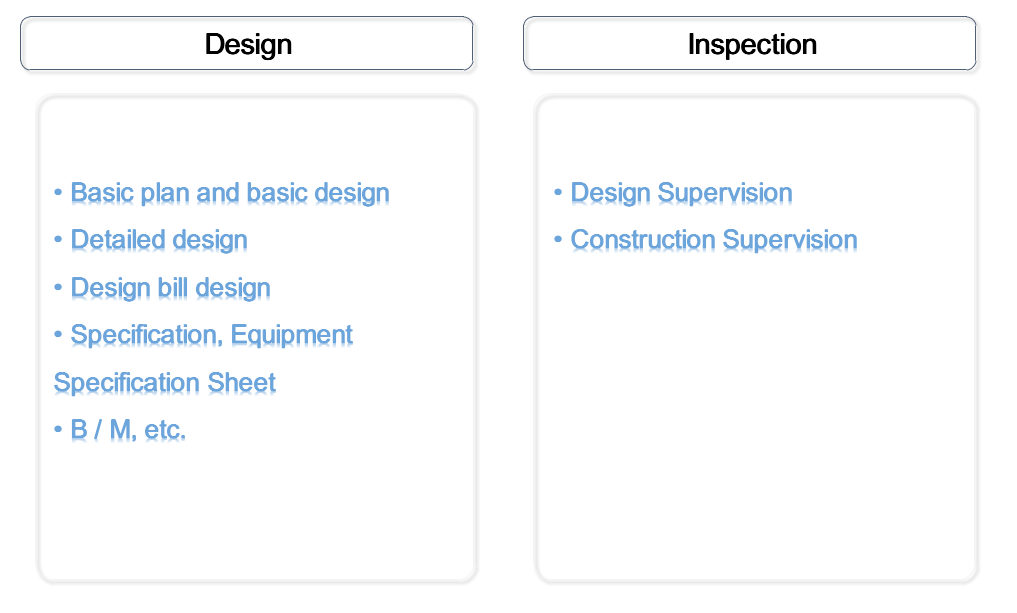This screenshot has width=1017, height=613.
Task: Choose the 'Design bill design' entry
Action: click(x=171, y=288)
